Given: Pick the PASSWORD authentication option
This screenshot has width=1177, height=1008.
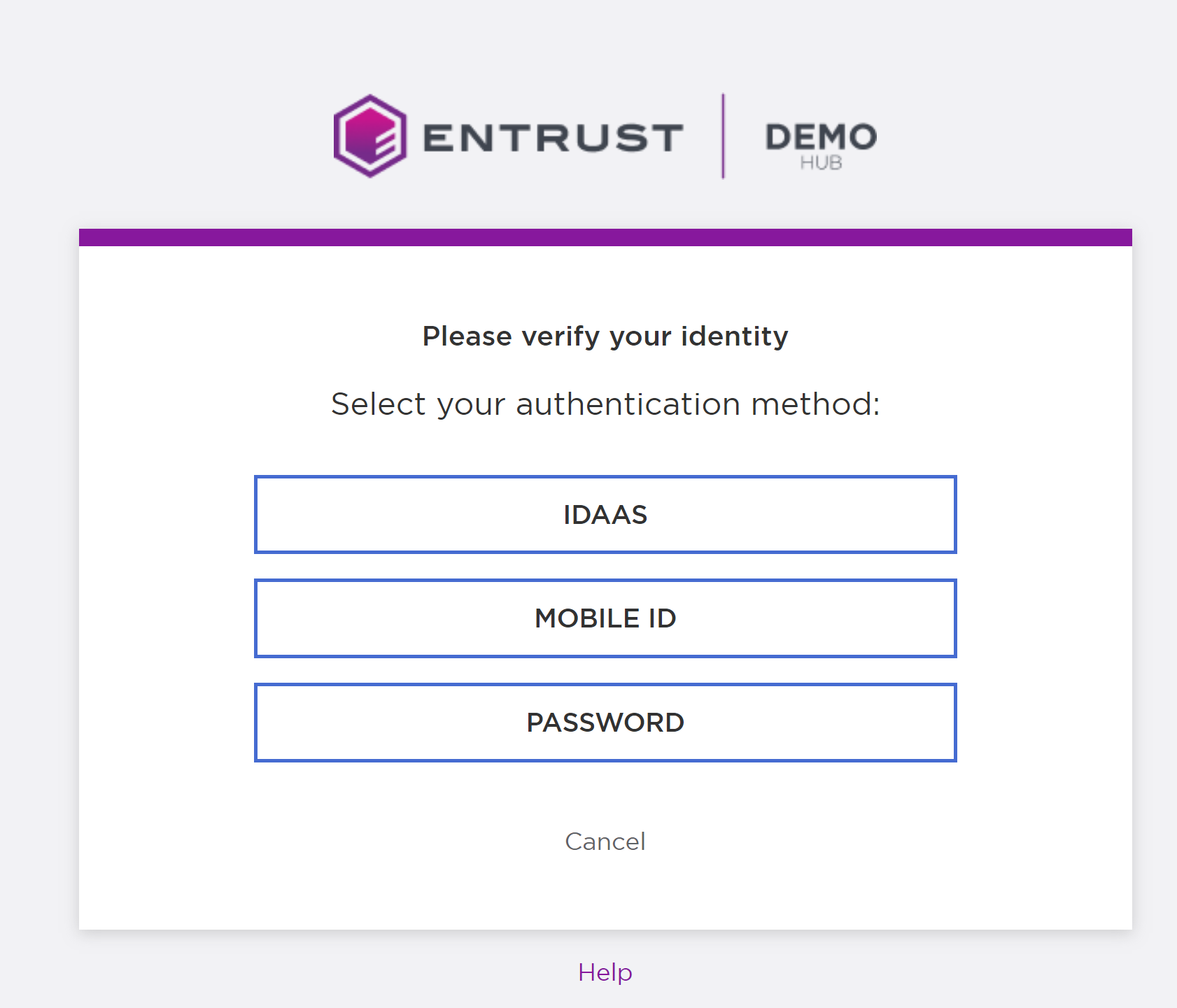Looking at the screenshot, I should coord(605,723).
